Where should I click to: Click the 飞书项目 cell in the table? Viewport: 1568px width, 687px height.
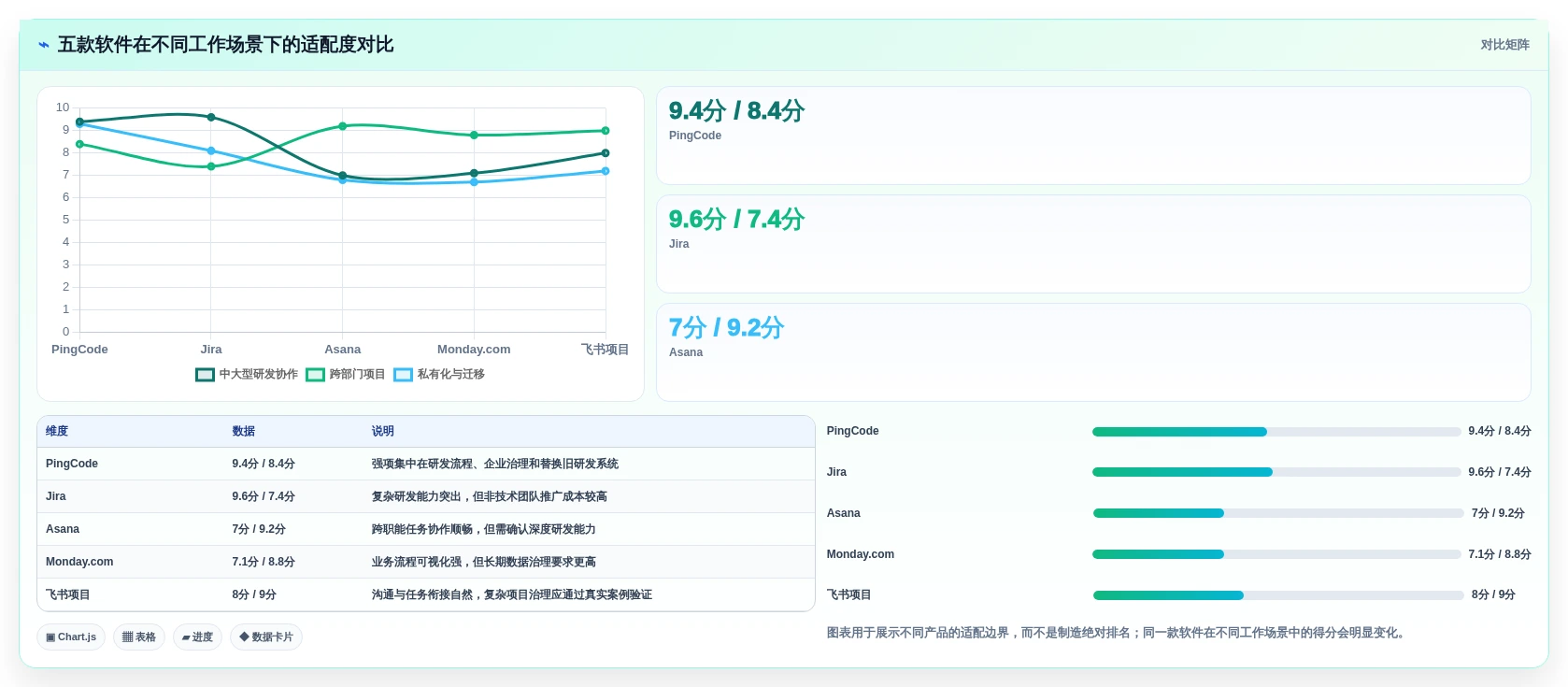click(x=68, y=594)
